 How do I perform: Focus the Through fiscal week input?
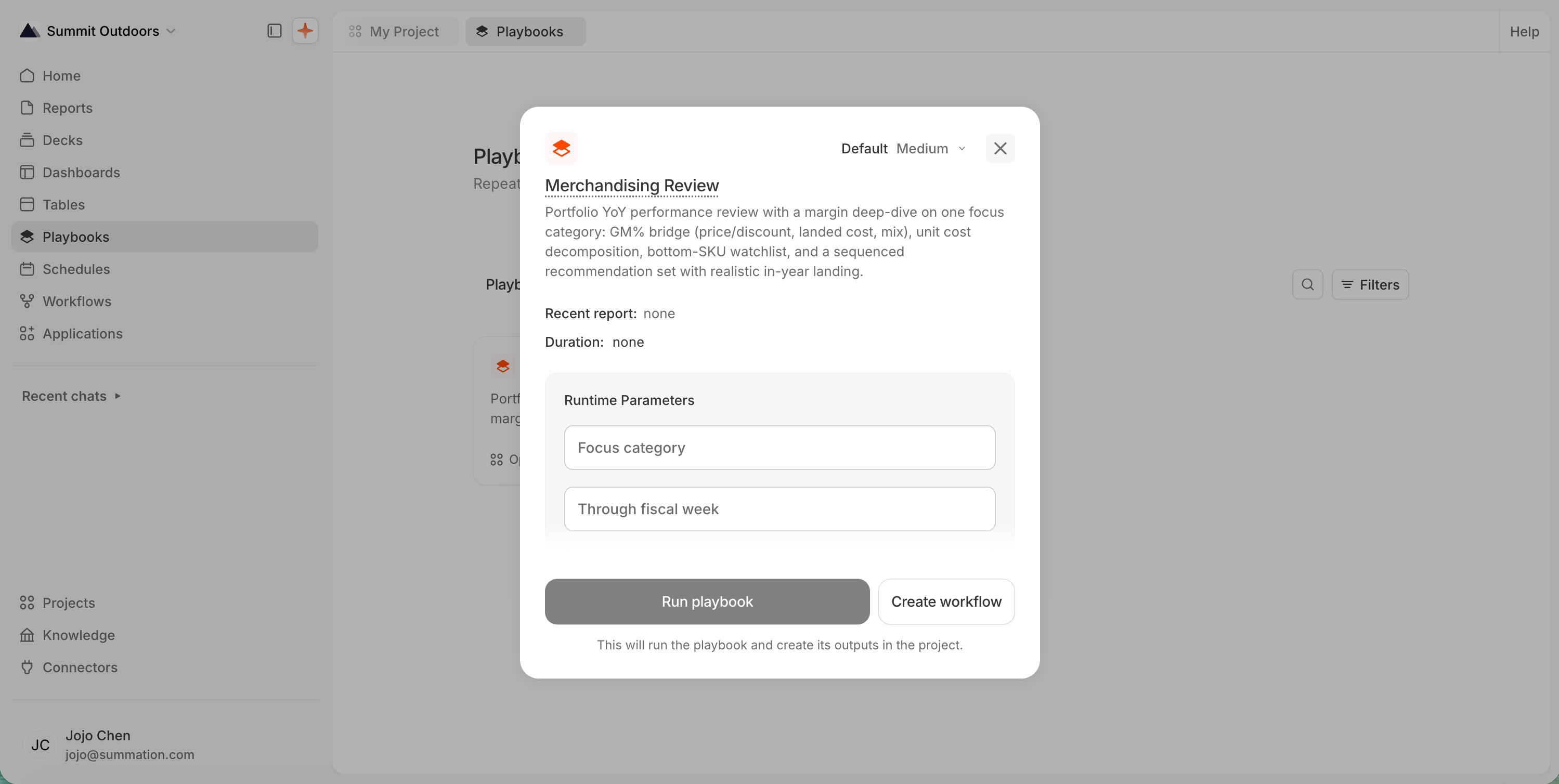pyautogui.click(x=779, y=509)
